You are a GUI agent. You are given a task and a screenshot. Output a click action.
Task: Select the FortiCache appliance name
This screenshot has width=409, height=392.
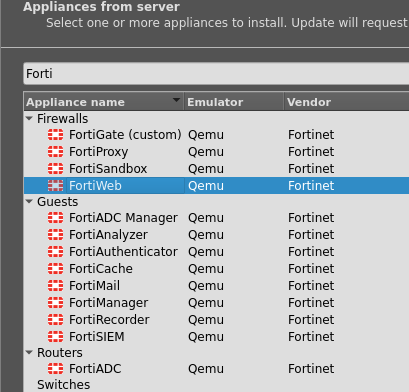[x=101, y=269]
